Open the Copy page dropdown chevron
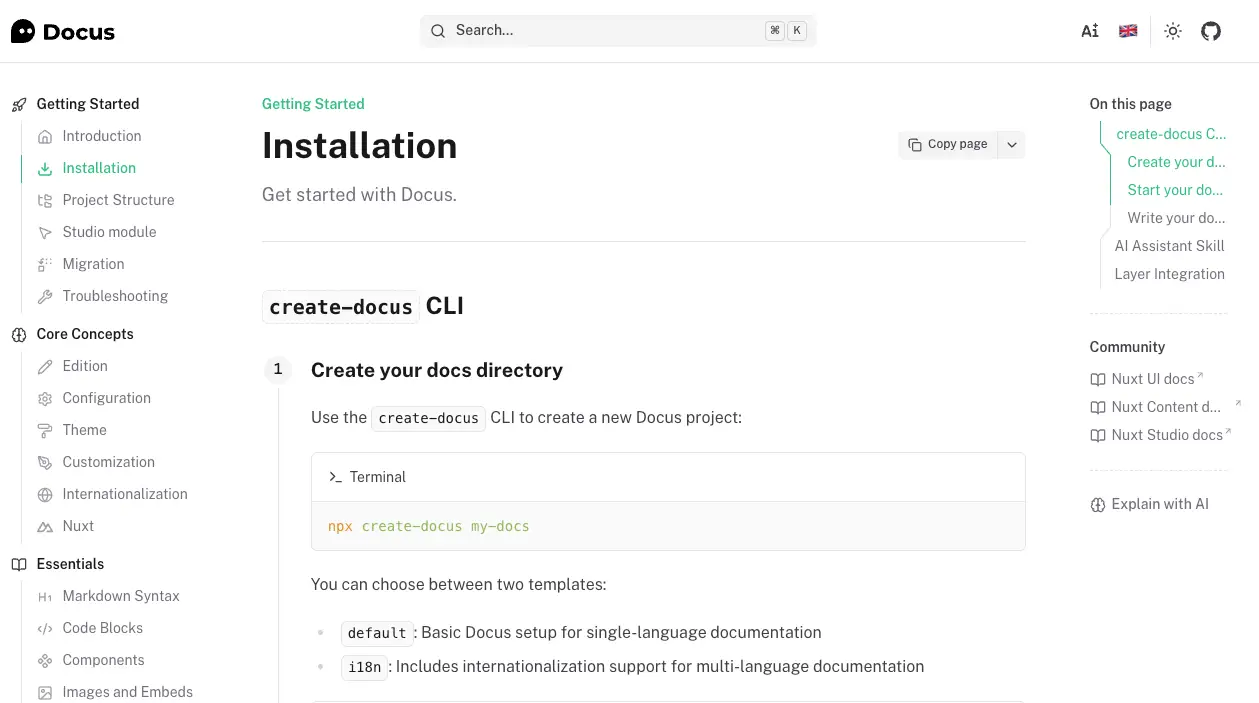This screenshot has width=1259, height=703. (1012, 144)
